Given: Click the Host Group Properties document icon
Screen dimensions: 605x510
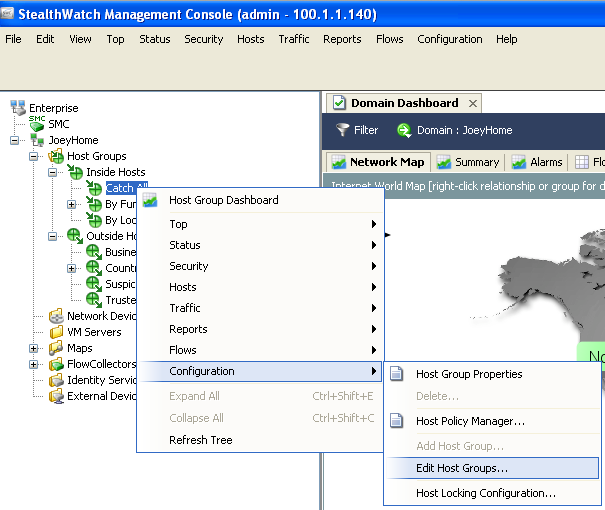Looking at the screenshot, I should [x=397, y=374].
